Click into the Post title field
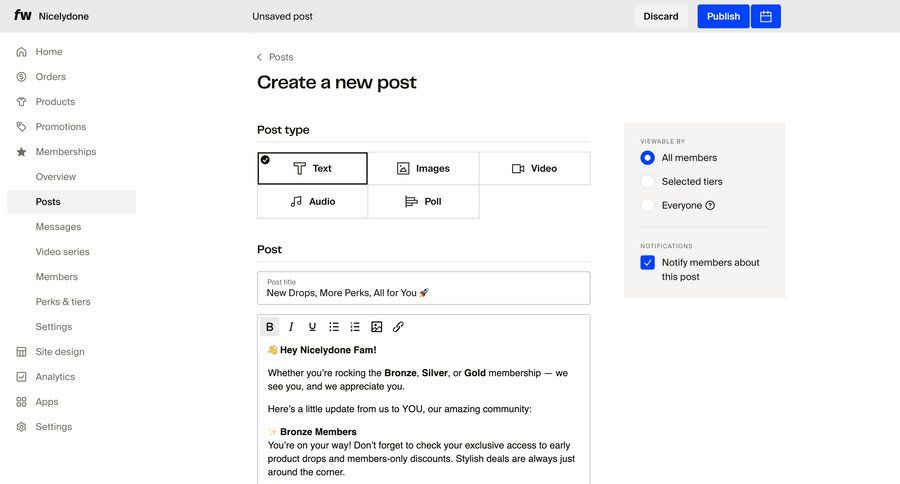Viewport: 900px width, 484px height. 424,288
